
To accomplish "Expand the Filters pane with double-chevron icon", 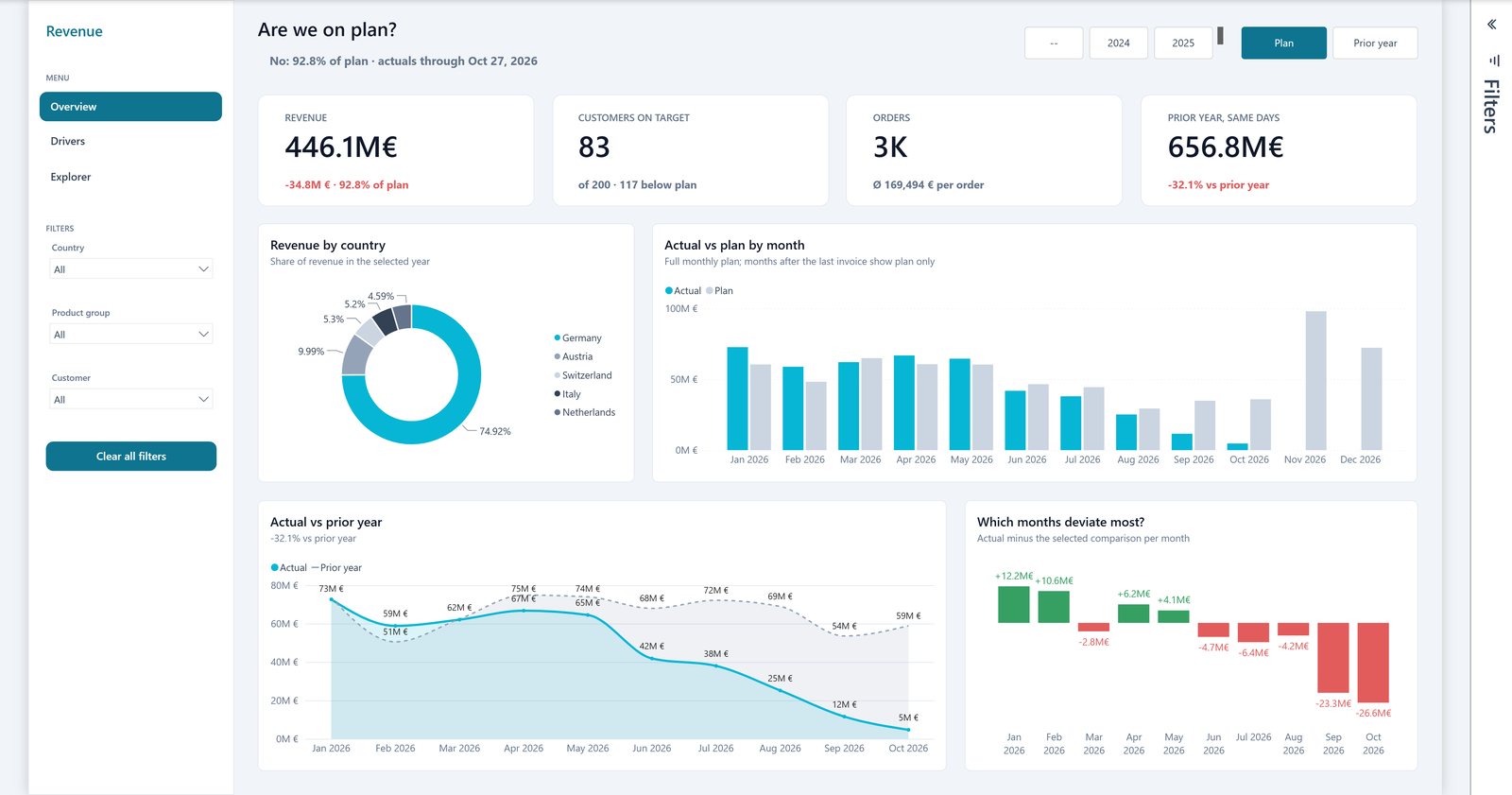I will coord(1491,25).
